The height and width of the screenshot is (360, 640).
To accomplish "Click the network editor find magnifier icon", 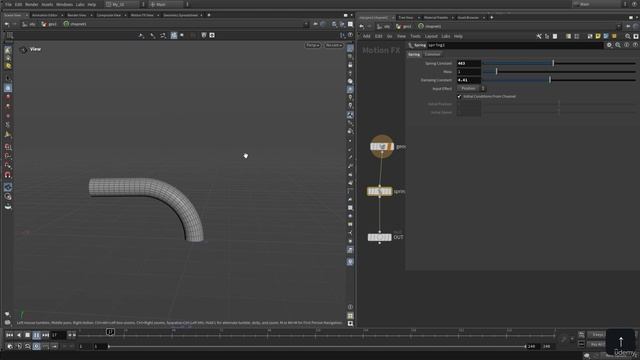I will 628,36.
